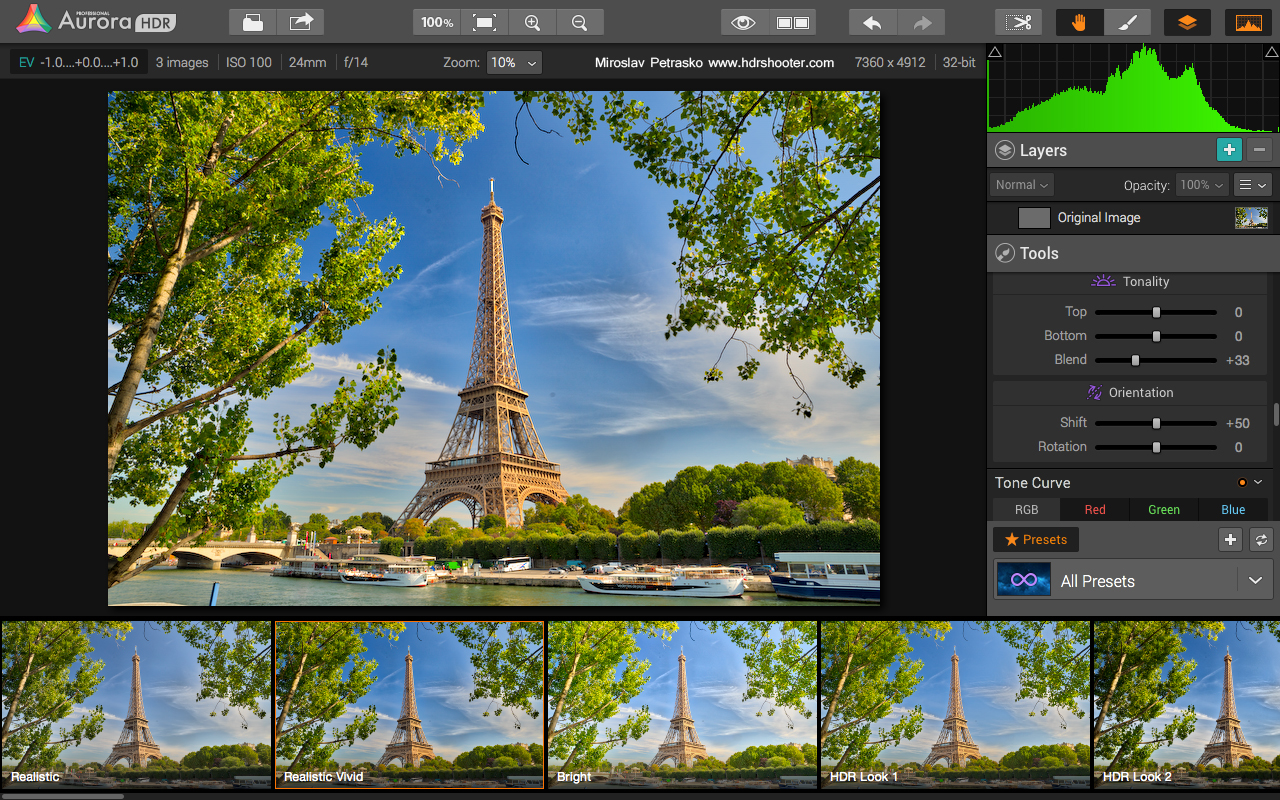The height and width of the screenshot is (800, 1280).
Task: Click the 'ISO 100' info text
Action: coord(249,62)
